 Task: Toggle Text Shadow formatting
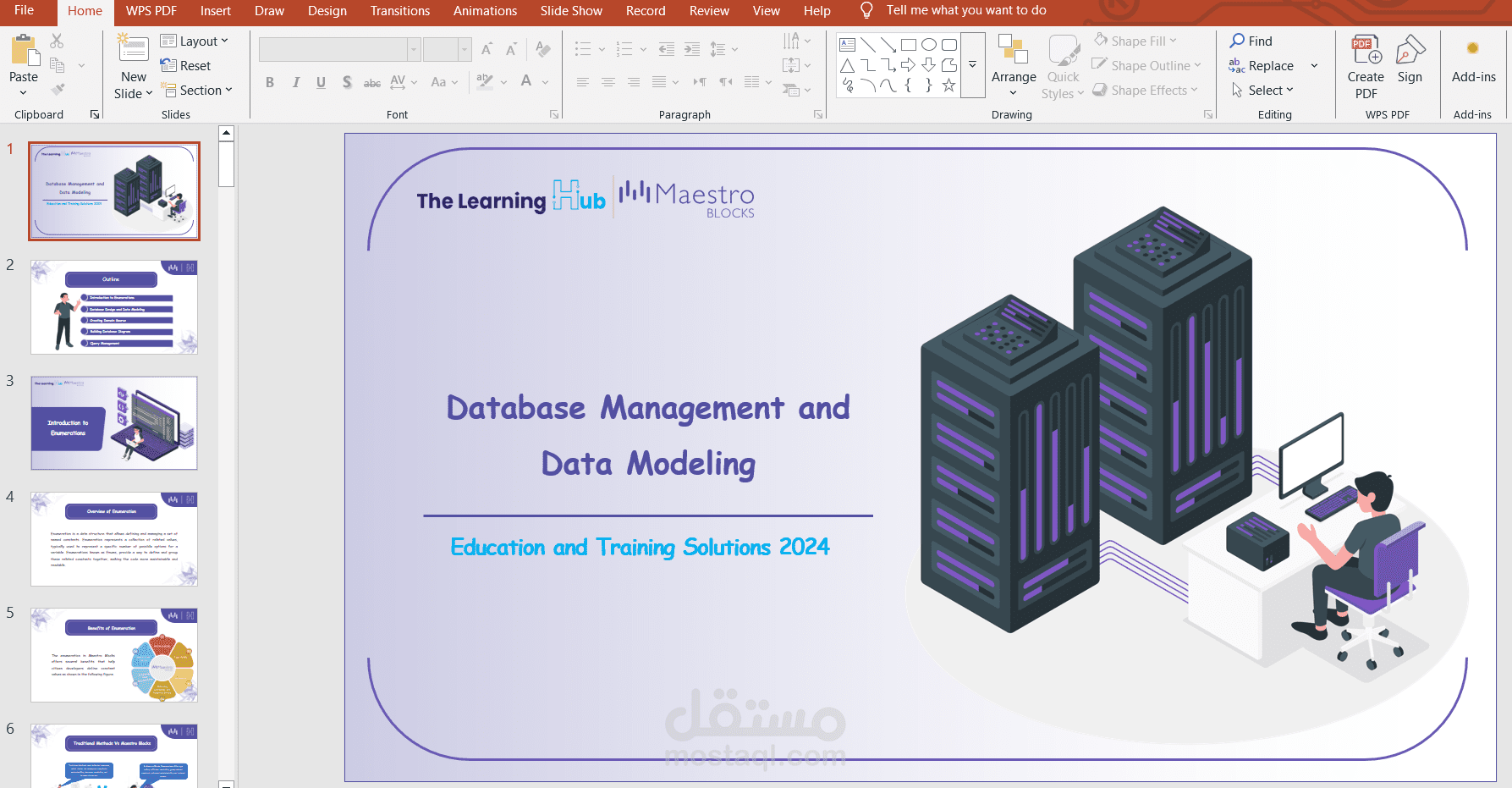tap(347, 82)
